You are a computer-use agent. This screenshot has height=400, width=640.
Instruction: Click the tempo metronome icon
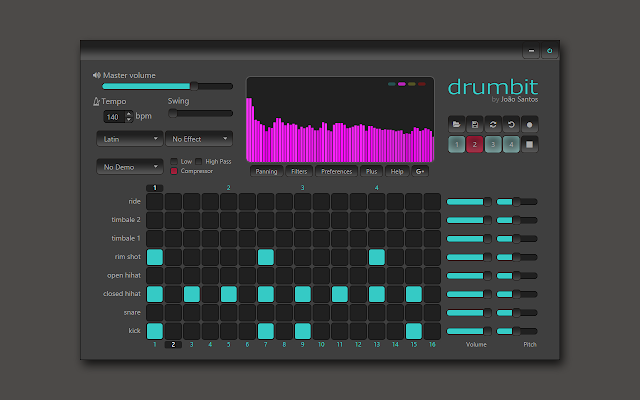point(96,102)
